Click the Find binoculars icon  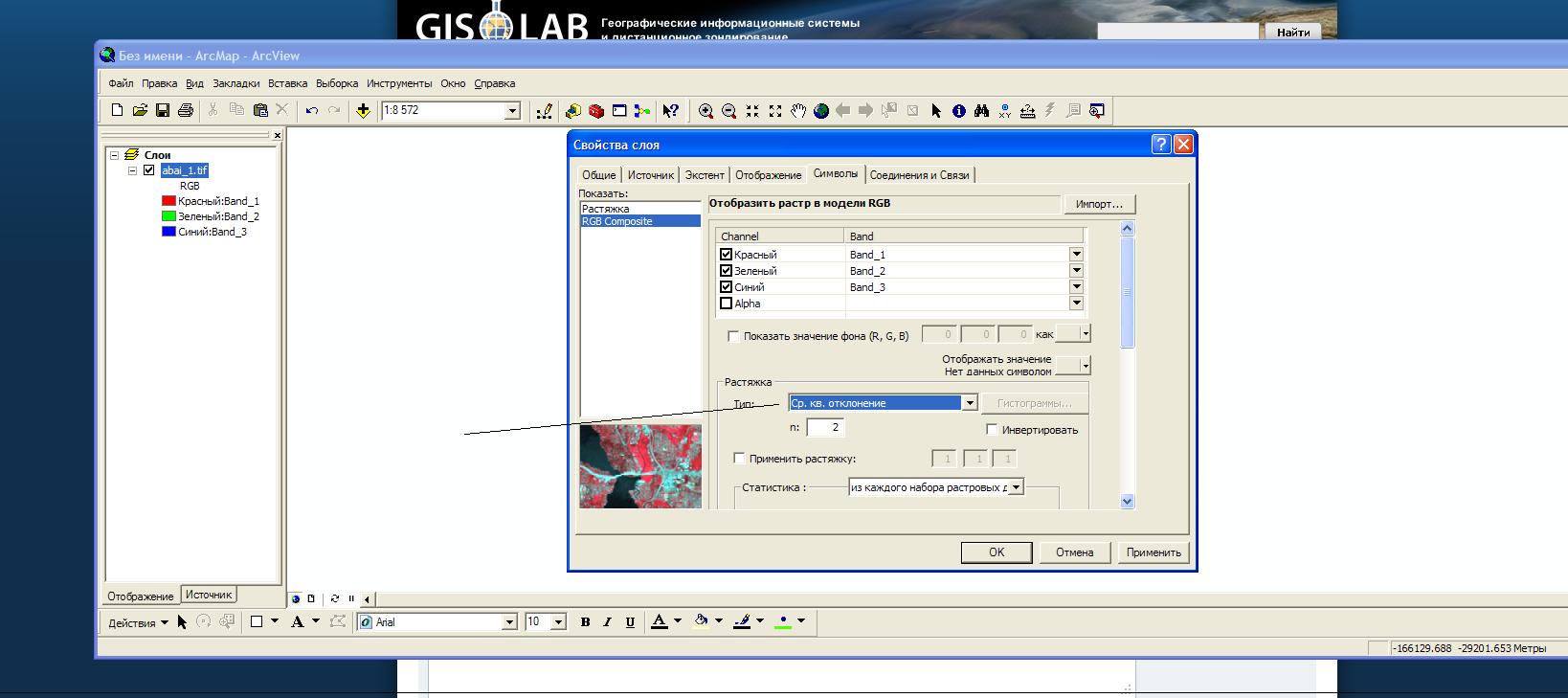pos(981,111)
